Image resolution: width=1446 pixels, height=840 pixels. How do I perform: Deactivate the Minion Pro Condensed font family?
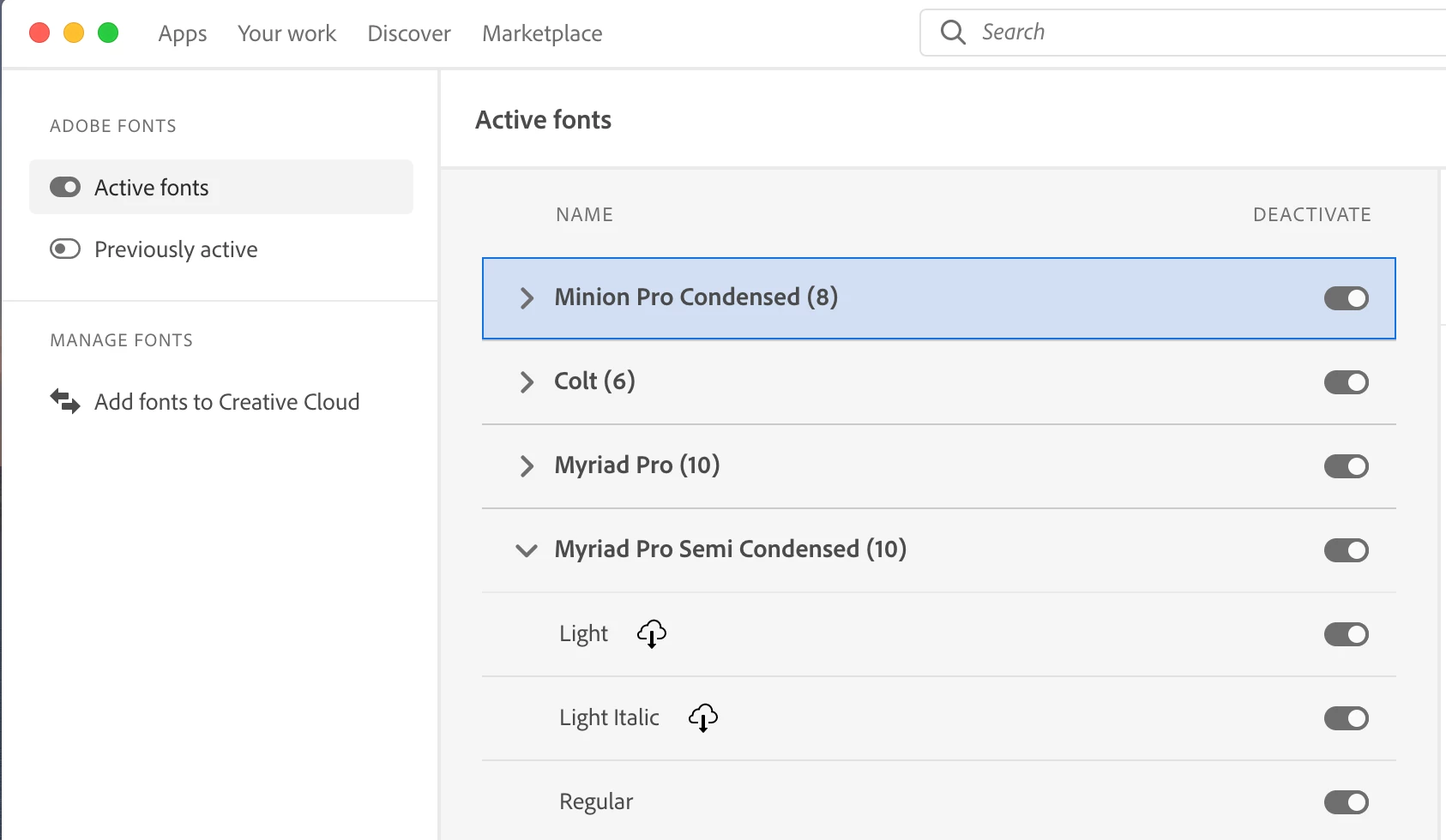(x=1346, y=298)
